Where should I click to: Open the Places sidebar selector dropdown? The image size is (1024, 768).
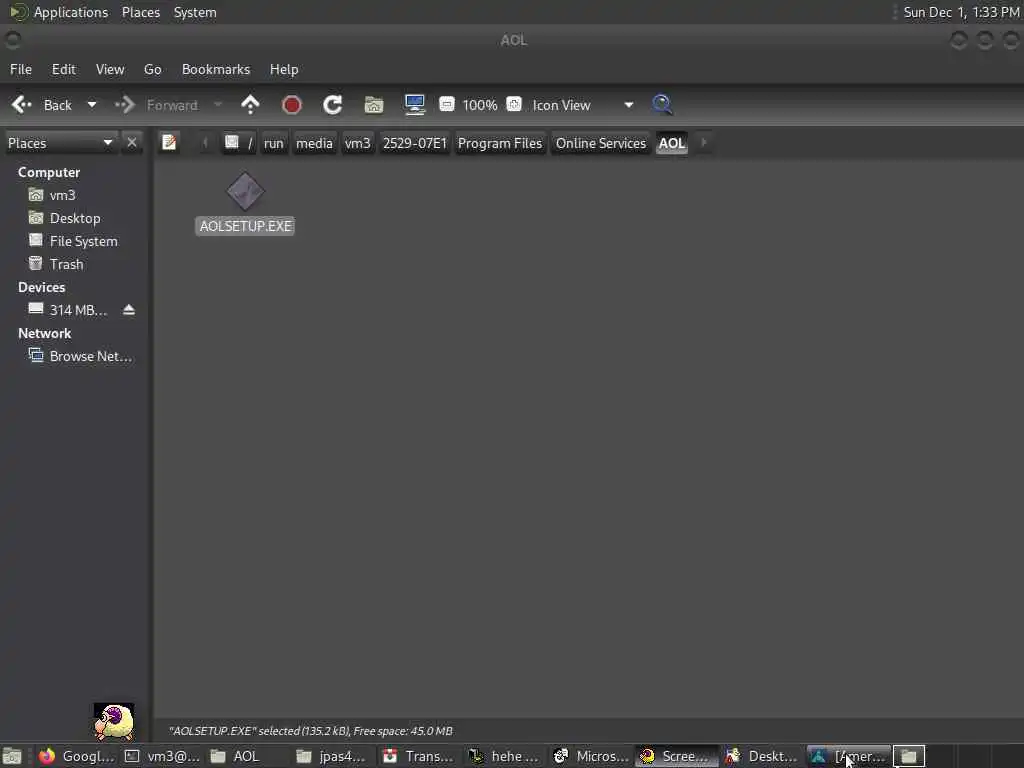pyautogui.click(x=60, y=143)
